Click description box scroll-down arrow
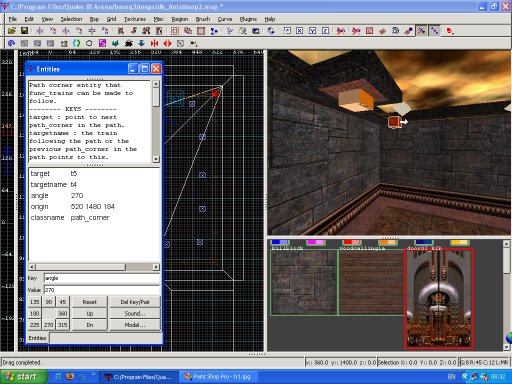The width and height of the screenshot is (512, 384). click(x=156, y=159)
